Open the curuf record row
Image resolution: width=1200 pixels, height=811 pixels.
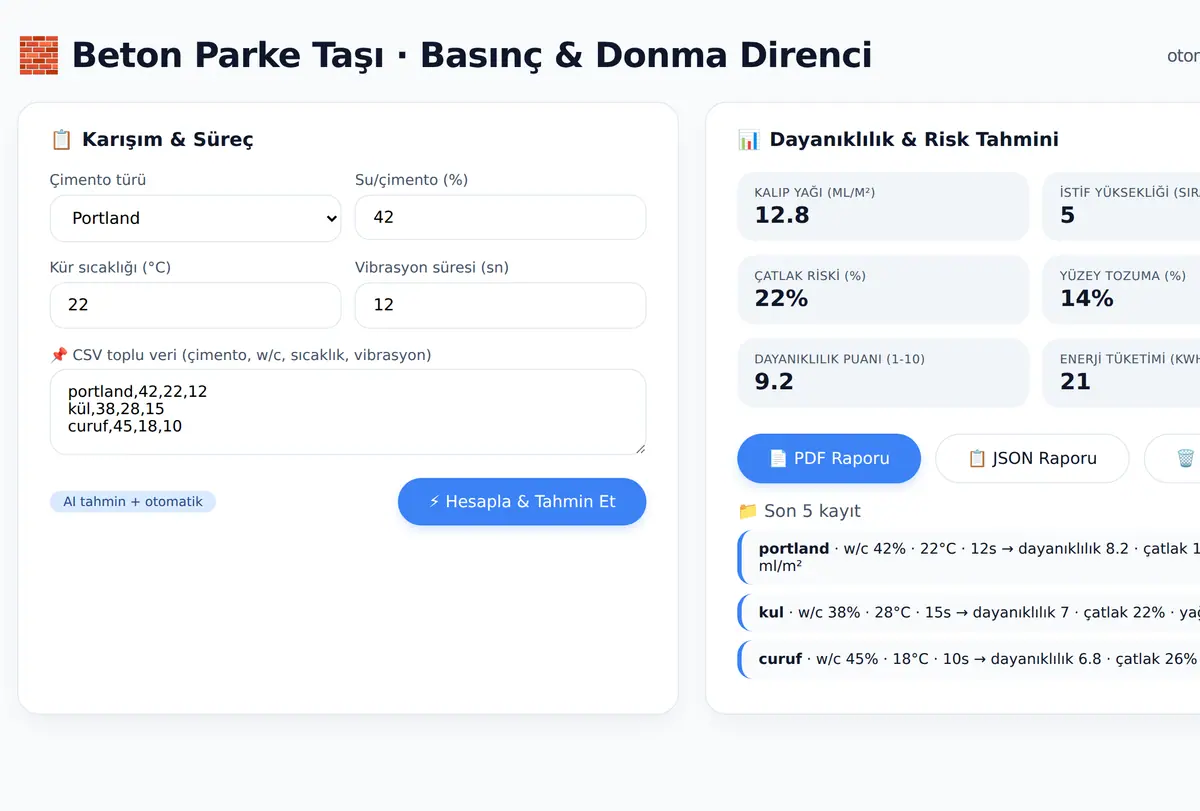[x=969, y=659]
